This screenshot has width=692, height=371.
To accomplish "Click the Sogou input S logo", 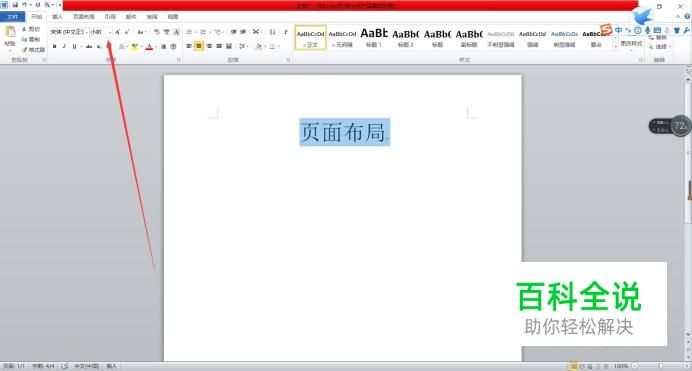I will point(606,30).
